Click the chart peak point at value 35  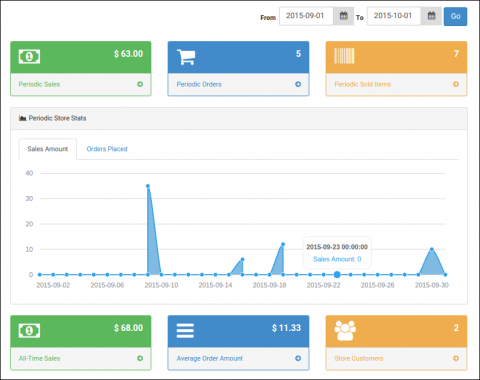(x=148, y=186)
